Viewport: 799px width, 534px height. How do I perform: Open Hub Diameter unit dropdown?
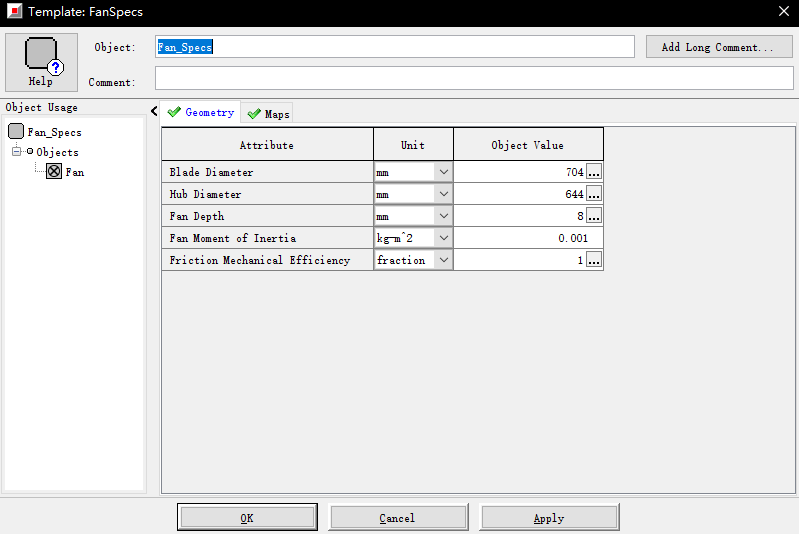pyautogui.click(x=444, y=194)
